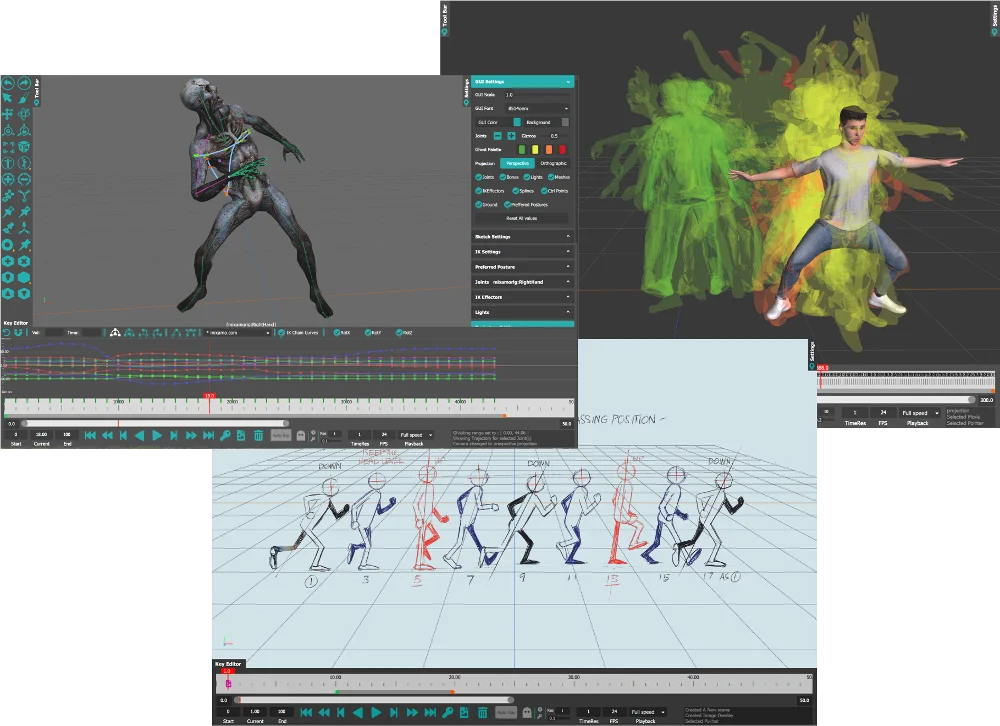This screenshot has height=726, width=1000.
Task: Switch projection to Orthographic
Action: pyautogui.click(x=553, y=163)
